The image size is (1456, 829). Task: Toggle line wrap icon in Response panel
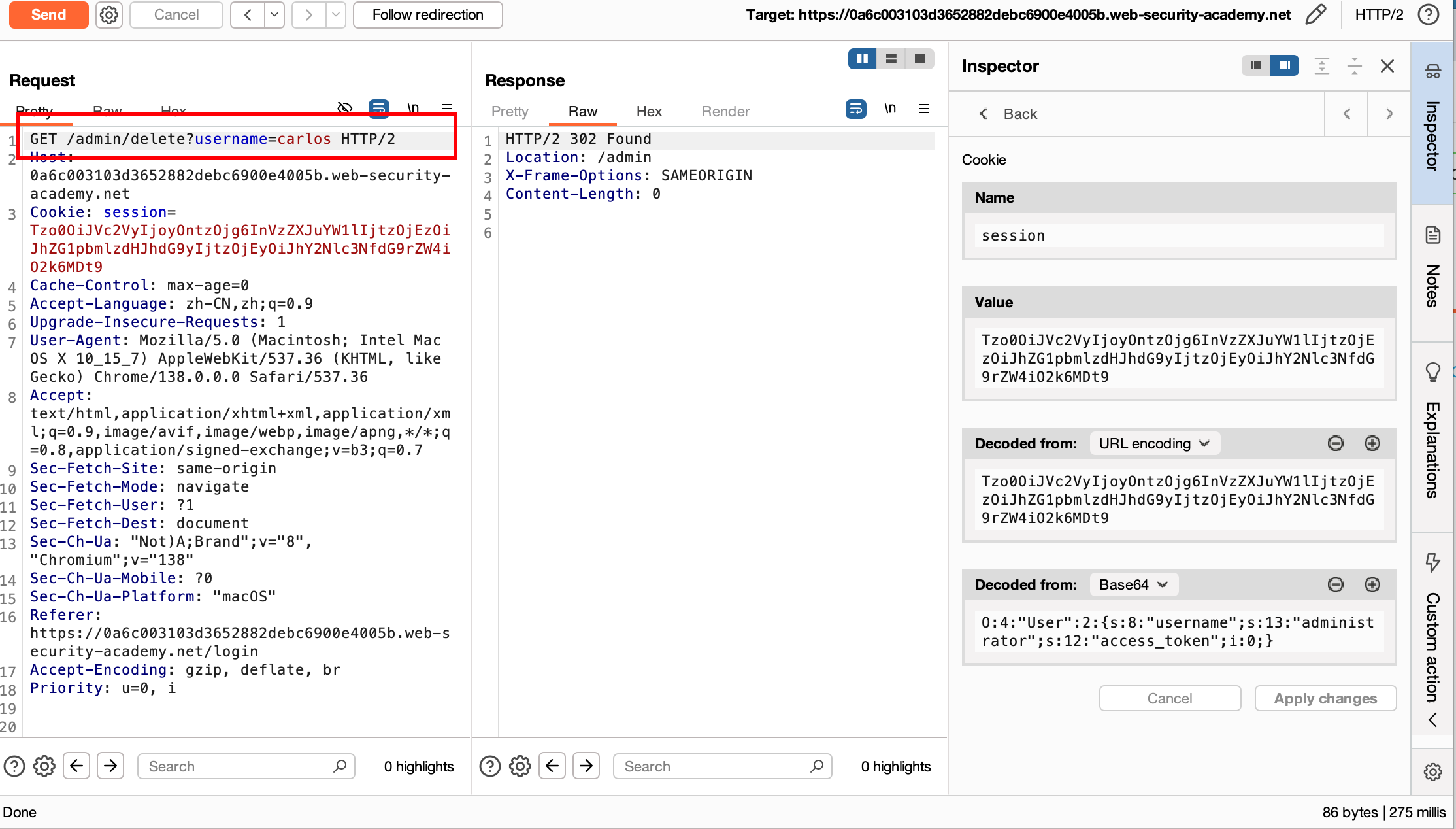(x=855, y=109)
